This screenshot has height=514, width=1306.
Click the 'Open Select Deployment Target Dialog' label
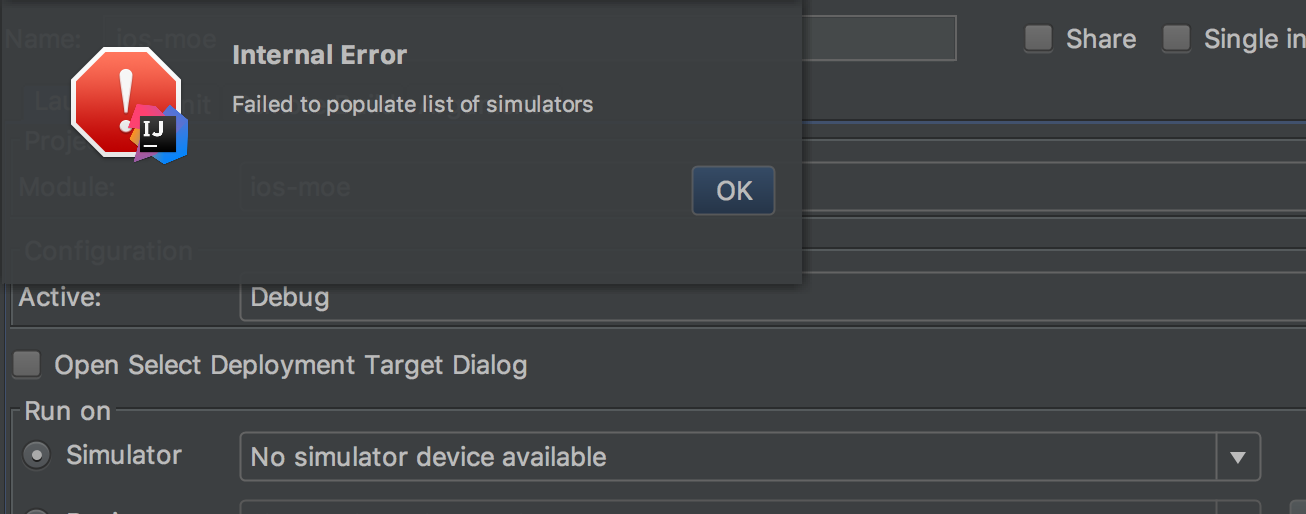291,366
